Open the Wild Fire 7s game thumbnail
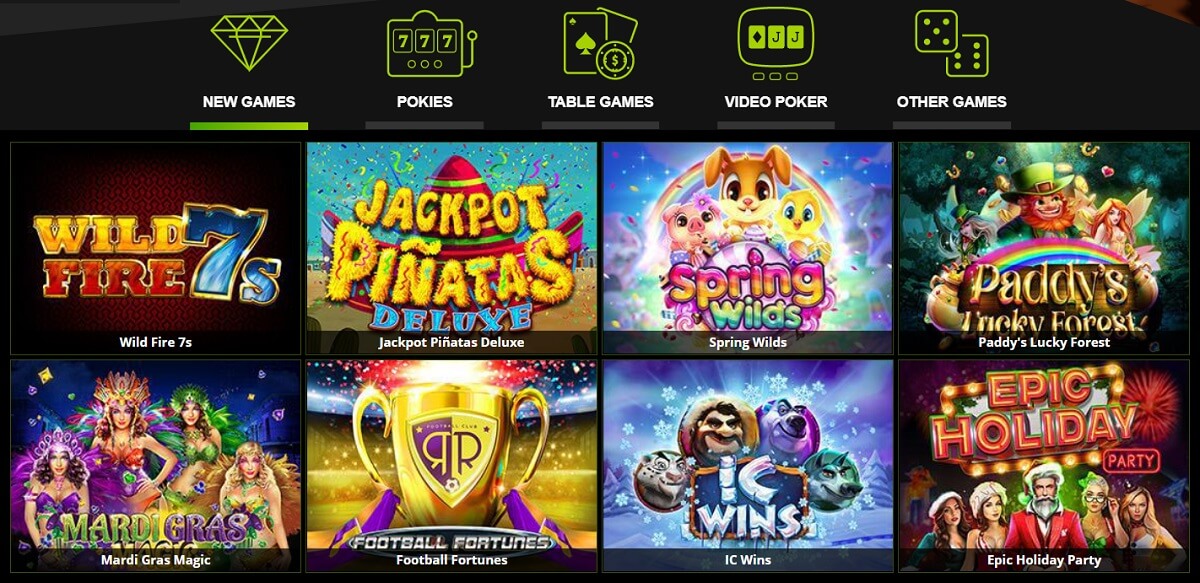 [156, 248]
